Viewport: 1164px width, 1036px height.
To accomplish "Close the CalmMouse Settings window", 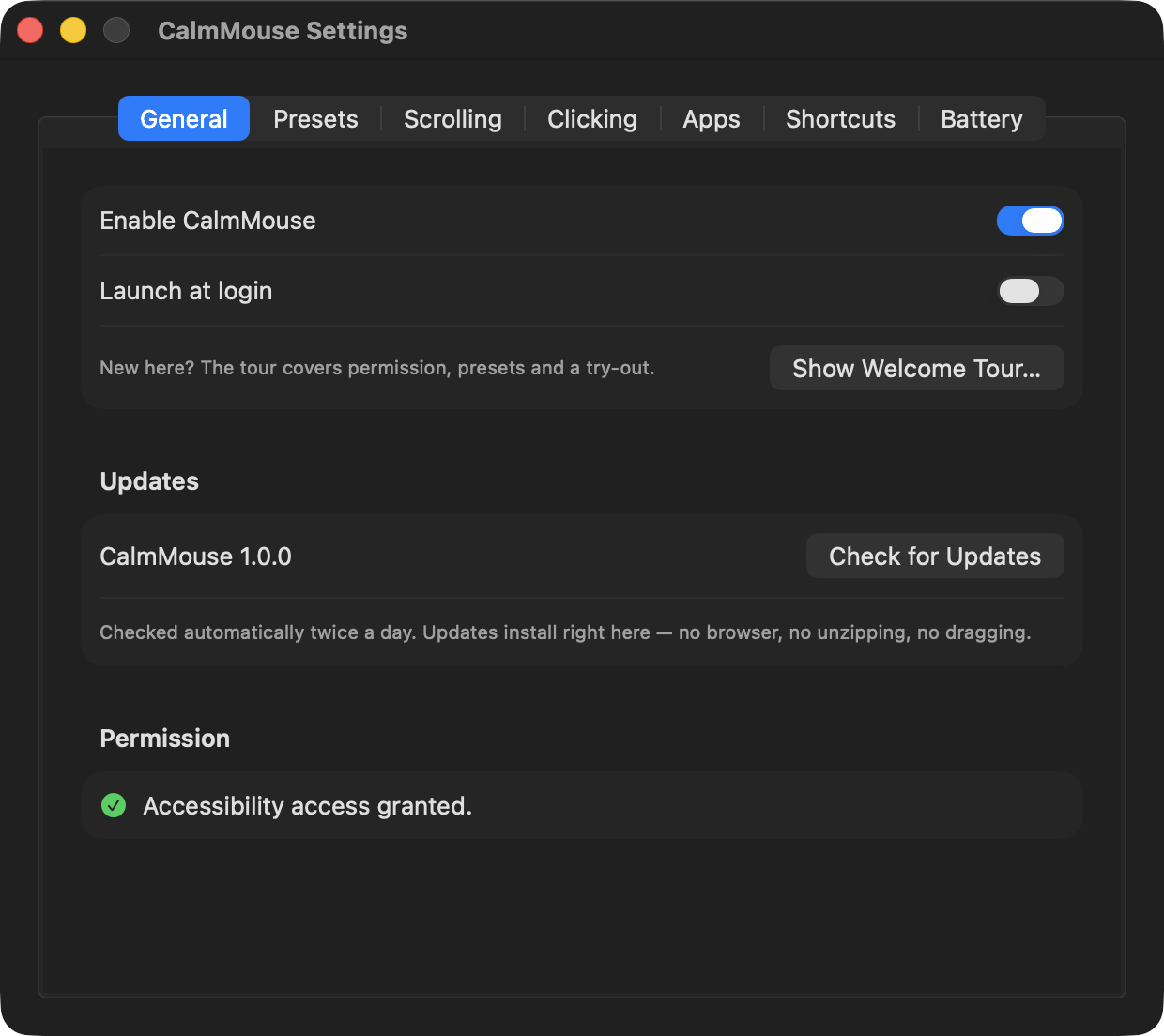I will coord(30,30).
